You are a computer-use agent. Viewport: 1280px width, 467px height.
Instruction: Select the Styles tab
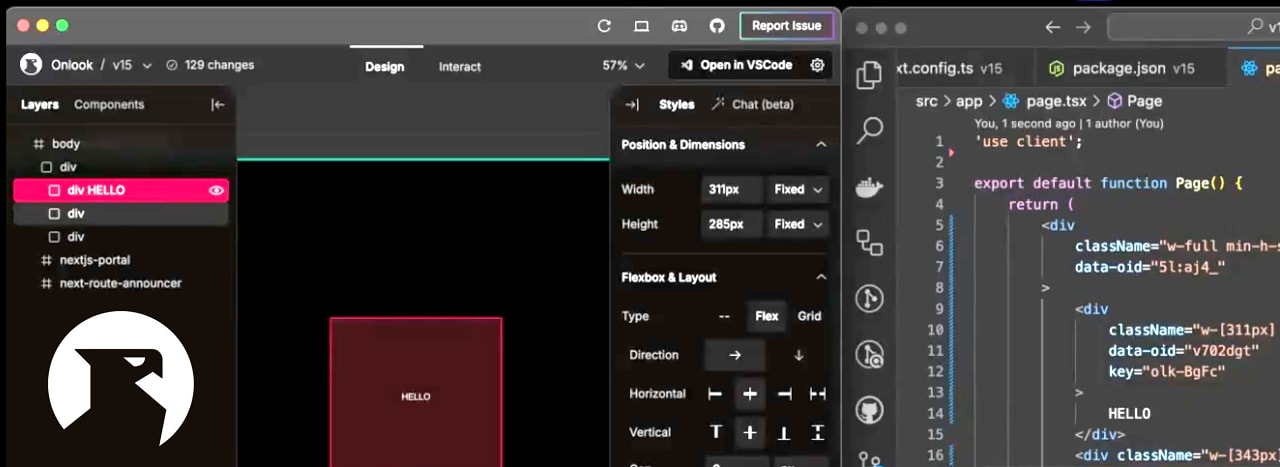677,104
